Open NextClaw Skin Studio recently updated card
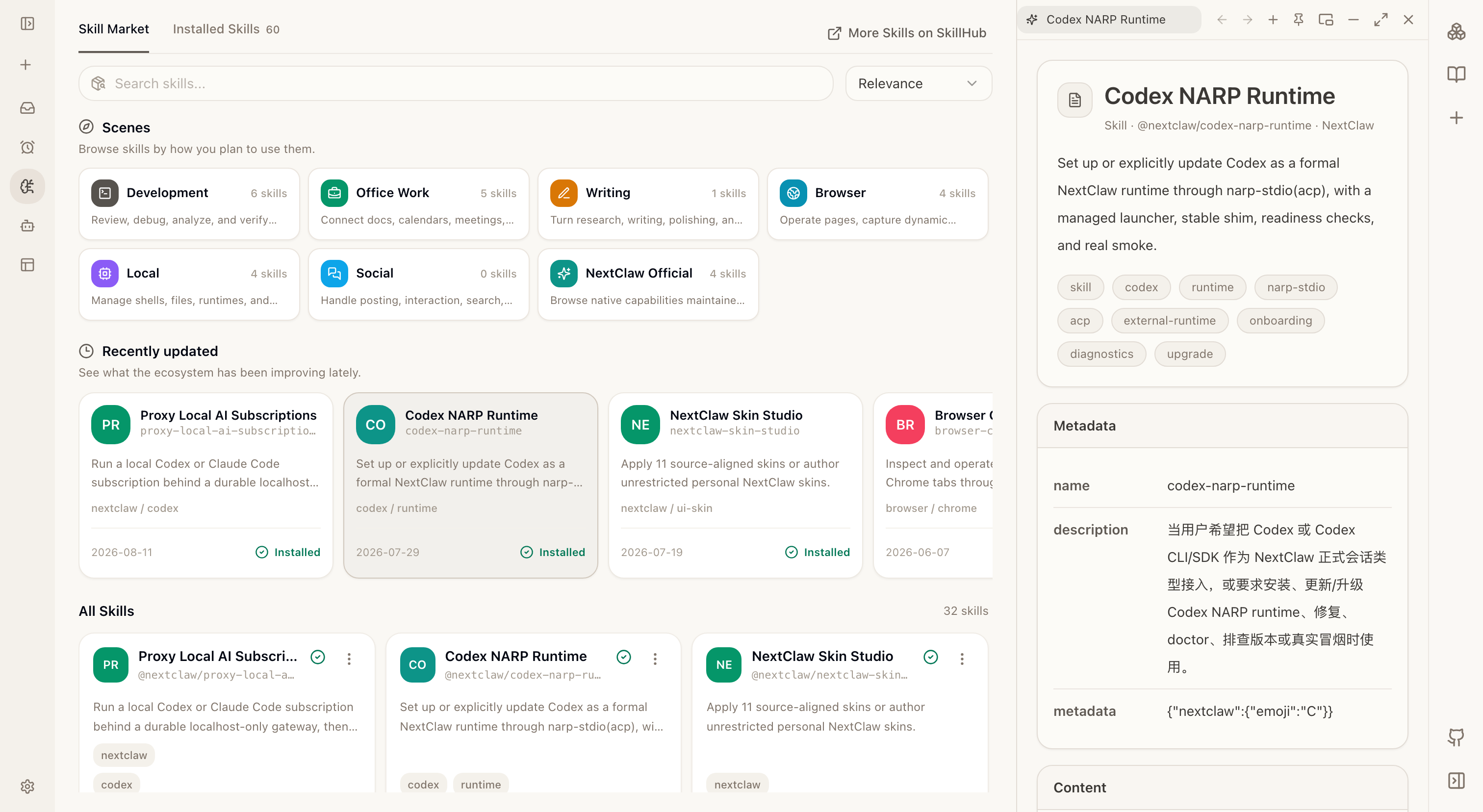Image resolution: width=1483 pixels, height=812 pixels. tap(735, 485)
